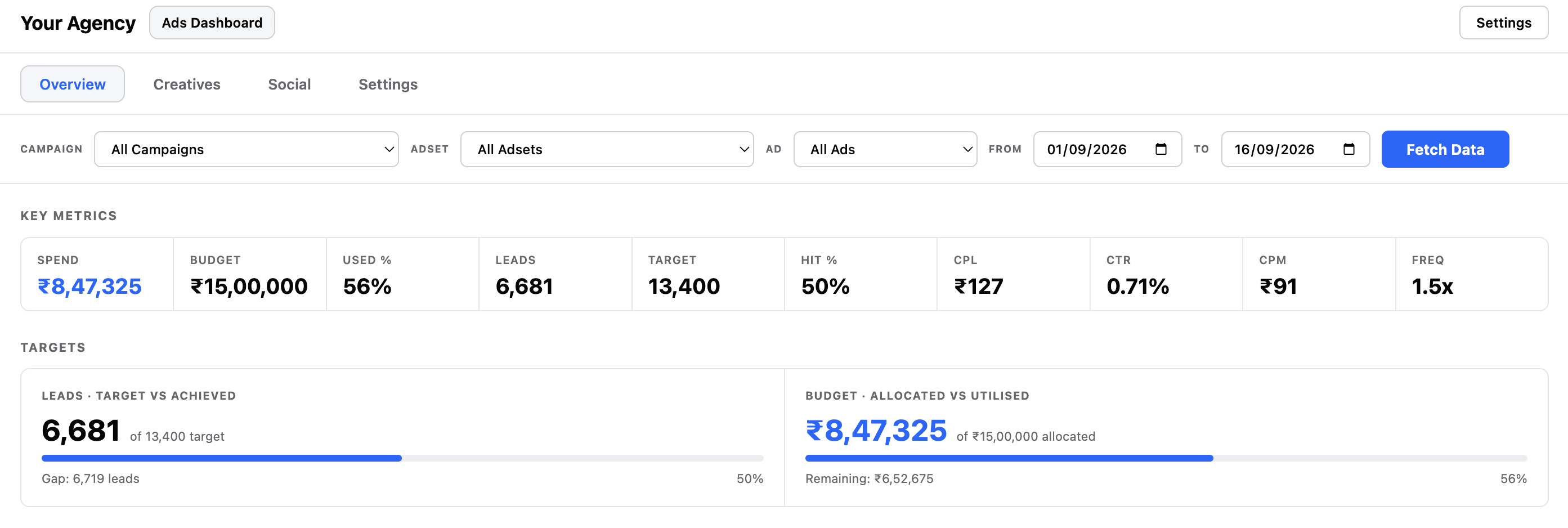This screenshot has width=1568, height=528.
Task: Select the Budget value ₹15,00,000
Action: [249, 286]
